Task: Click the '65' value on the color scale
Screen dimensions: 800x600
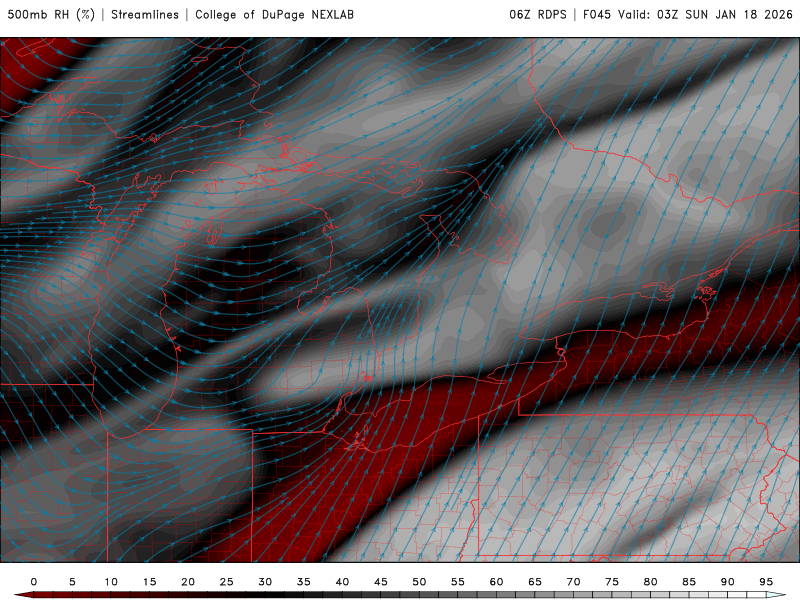Action: (x=535, y=582)
